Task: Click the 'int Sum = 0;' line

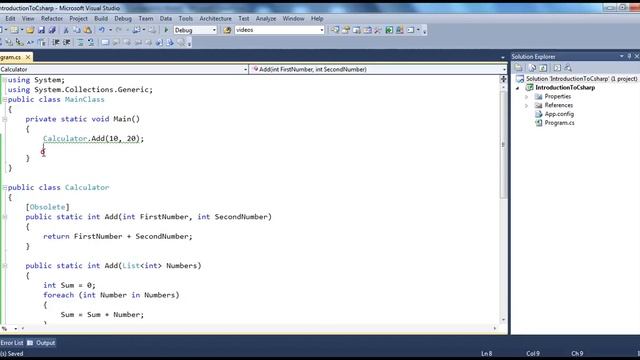Action: click(69, 285)
